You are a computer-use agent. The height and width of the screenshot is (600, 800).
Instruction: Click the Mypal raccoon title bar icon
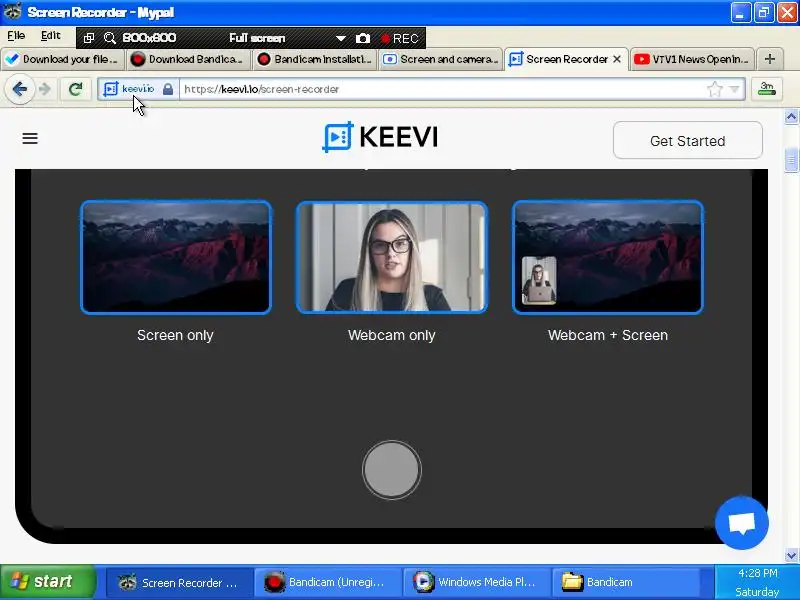pyautogui.click(x=13, y=11)
